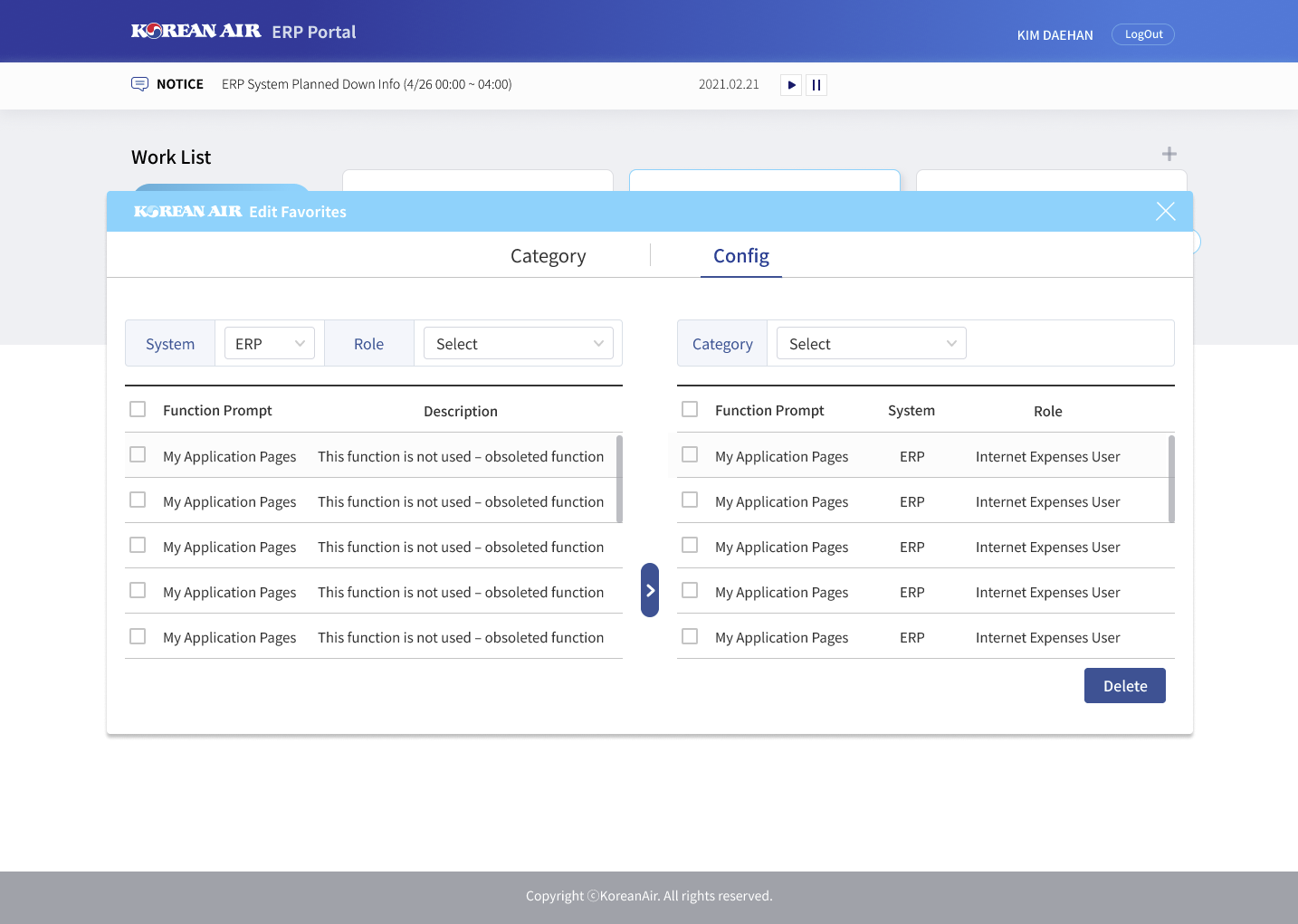Click the plus icon beside Work List

(x=1169, y=154)
